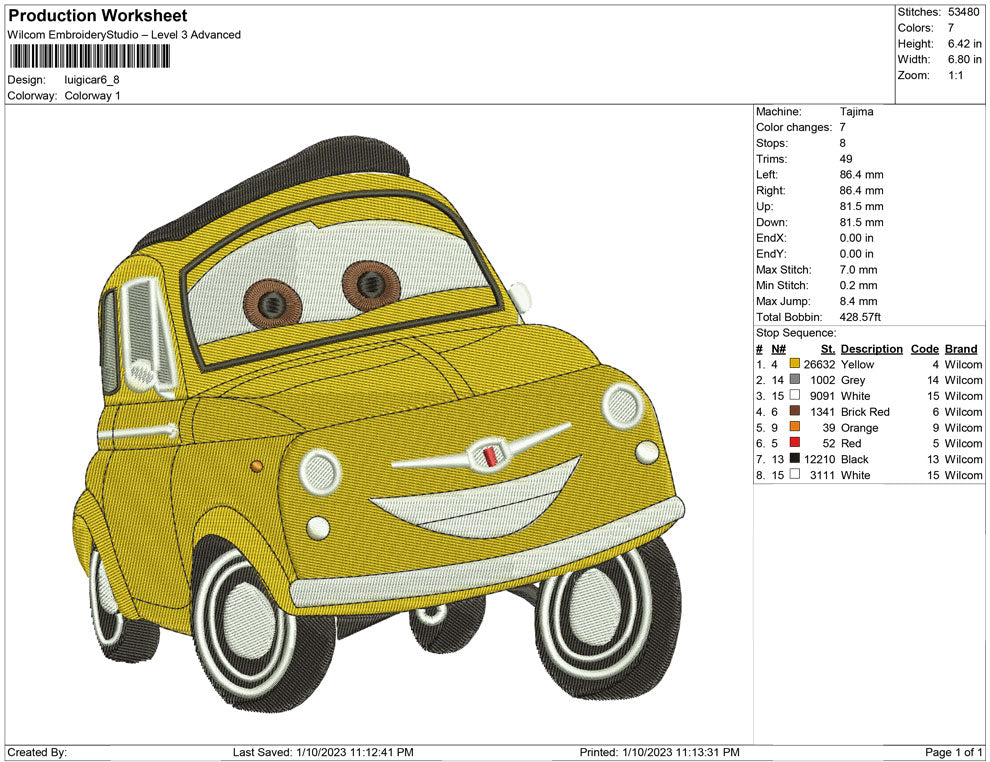
Task: Click the stitches count '53480'
Action: pyautogui.click(x=963, y=12)
